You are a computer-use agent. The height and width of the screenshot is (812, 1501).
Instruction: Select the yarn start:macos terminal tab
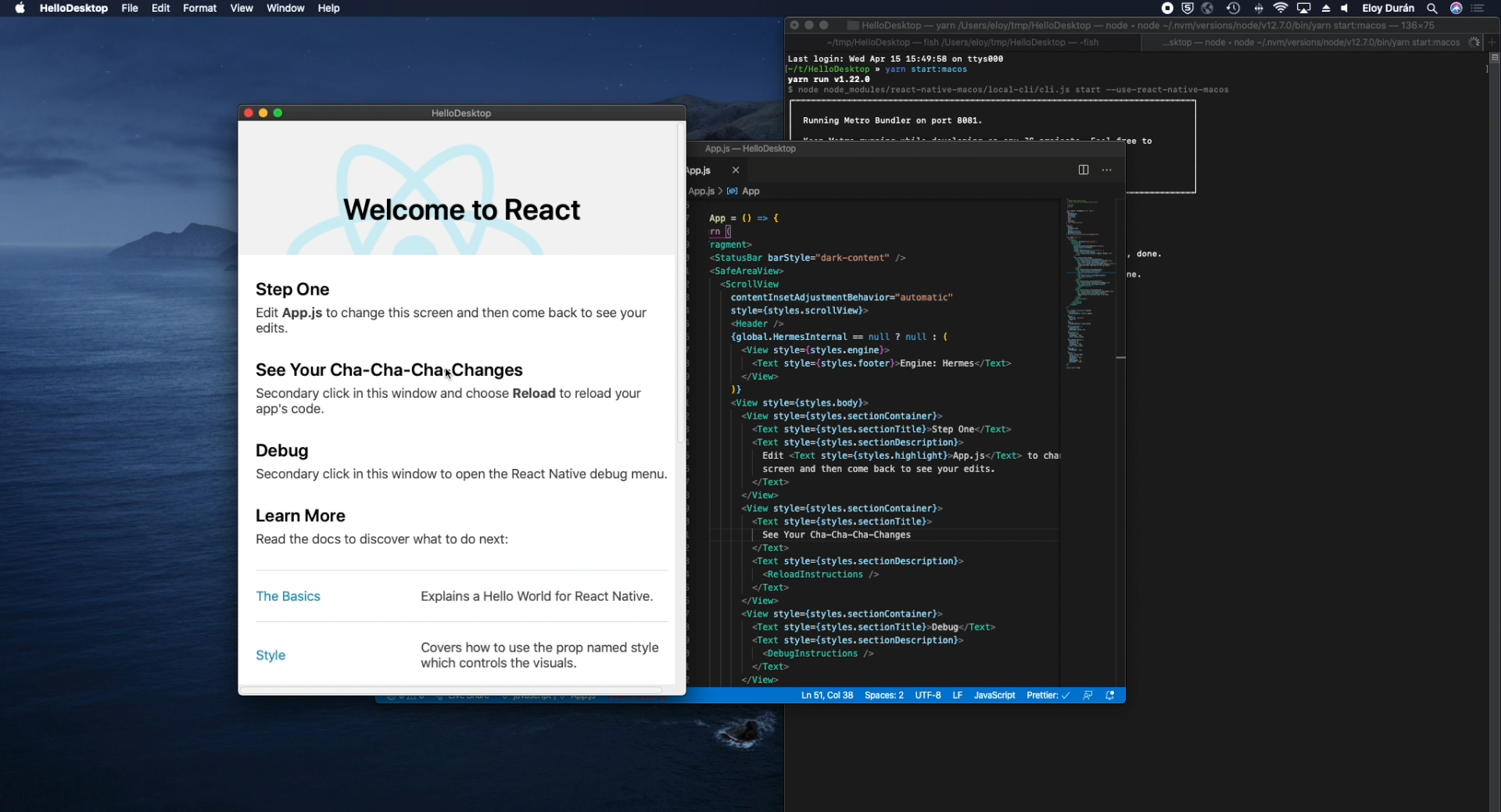pos(1310,42)
